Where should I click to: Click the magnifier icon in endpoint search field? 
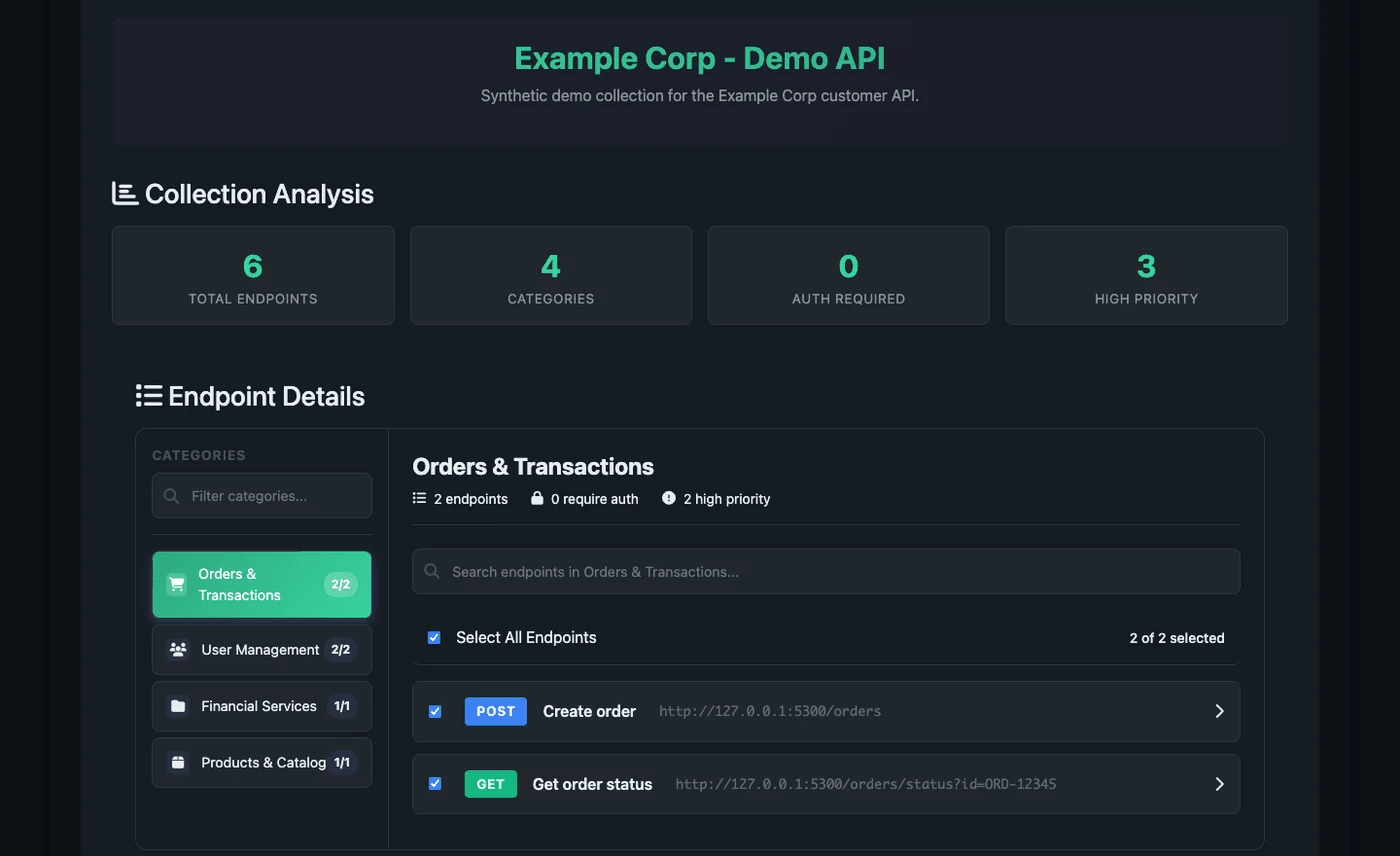click(x=432, y=572)
